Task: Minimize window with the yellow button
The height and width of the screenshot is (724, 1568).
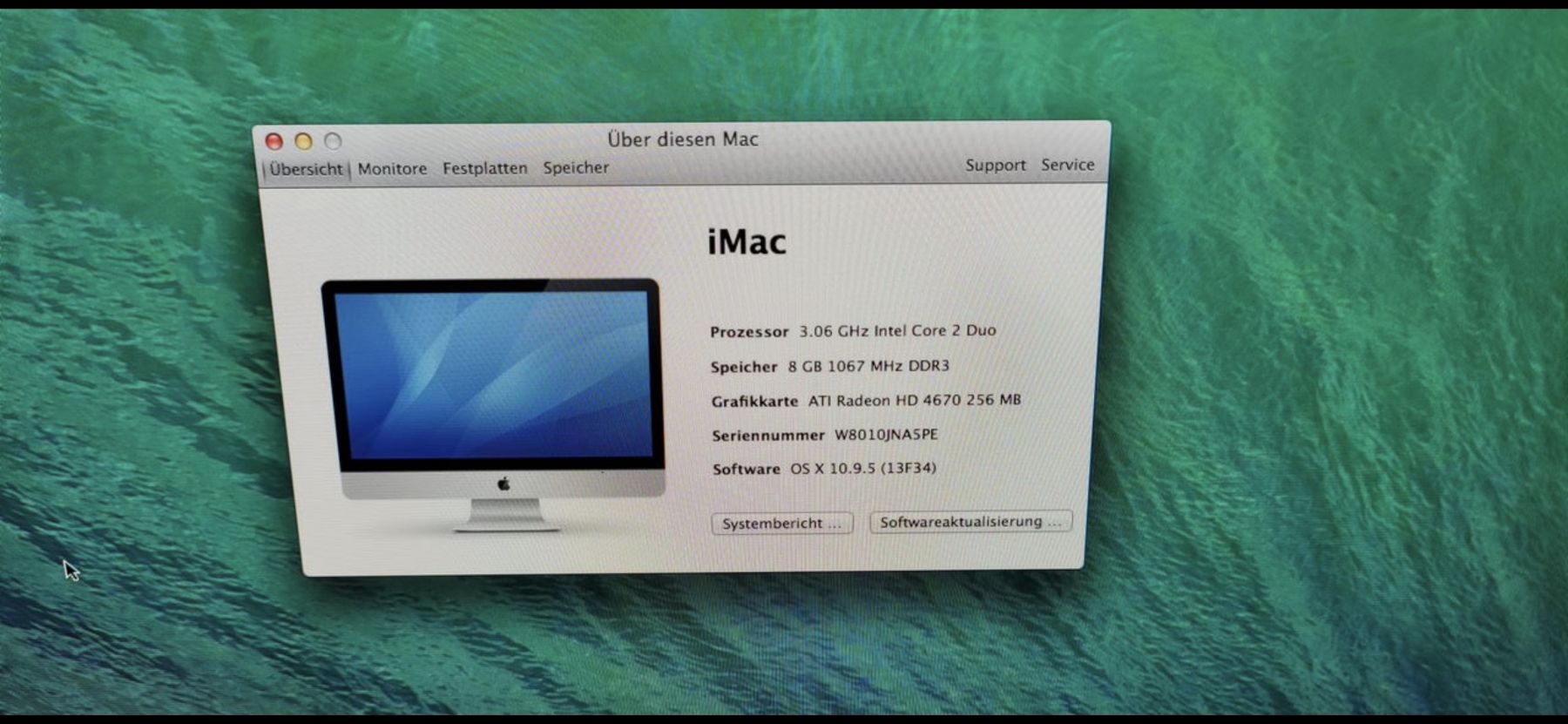Action: [x=303, y=141]
